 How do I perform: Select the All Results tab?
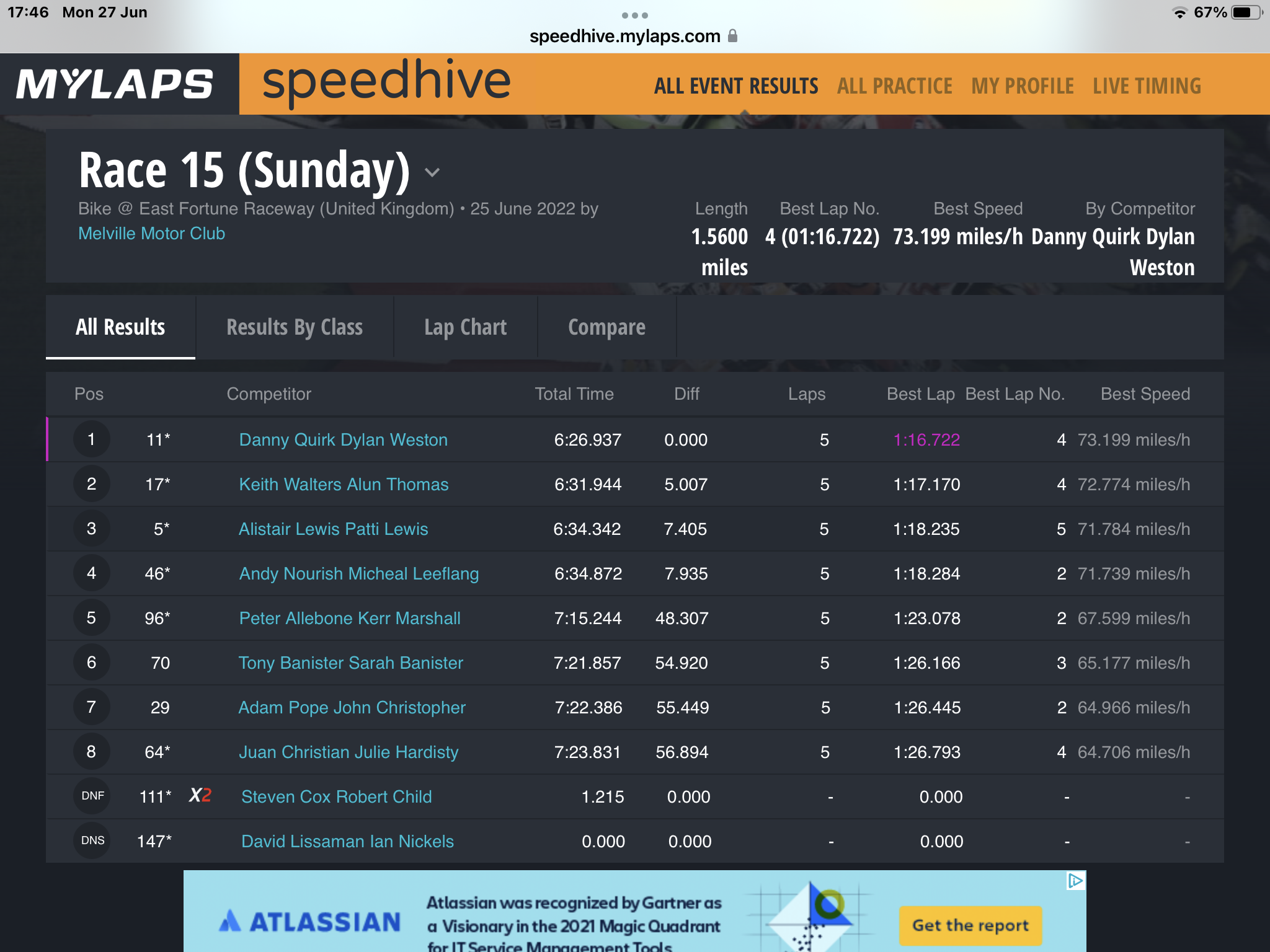click(x=120, y=327)
